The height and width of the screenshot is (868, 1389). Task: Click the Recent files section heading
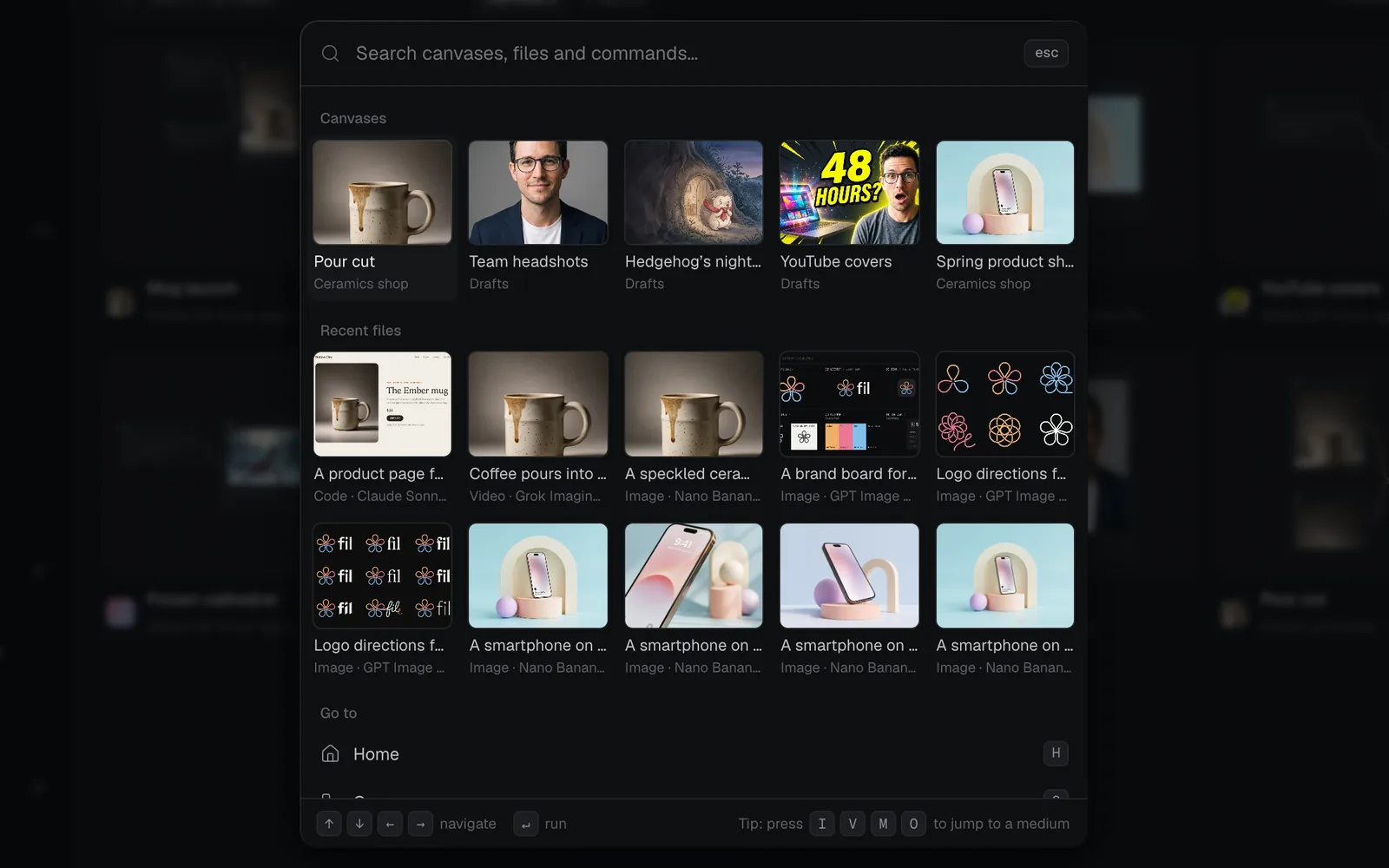(360, 331)
